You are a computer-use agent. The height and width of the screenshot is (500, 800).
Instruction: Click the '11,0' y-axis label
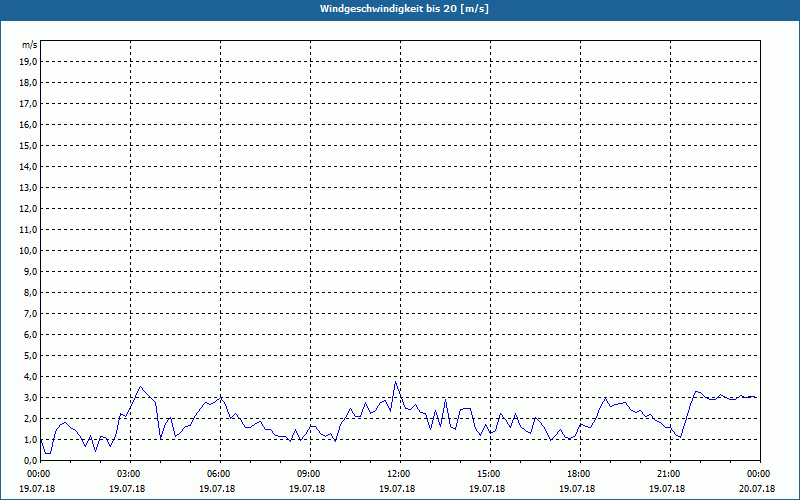tap(28, 230)
